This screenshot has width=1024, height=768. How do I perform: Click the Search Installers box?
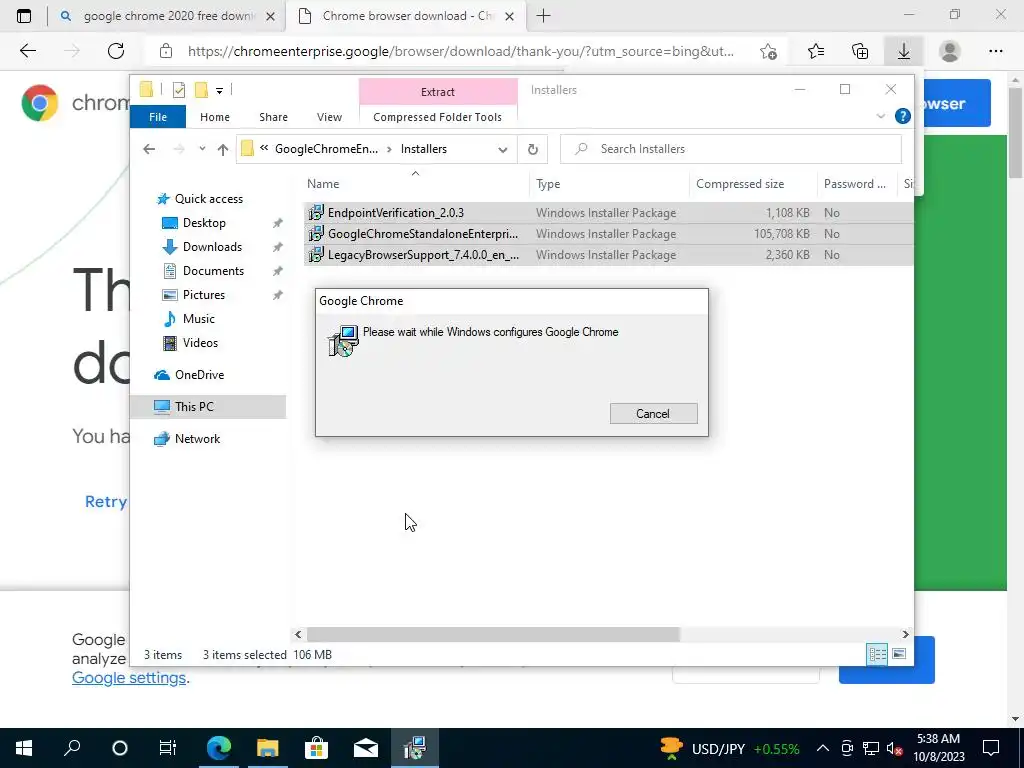click(x=731, y=149)
